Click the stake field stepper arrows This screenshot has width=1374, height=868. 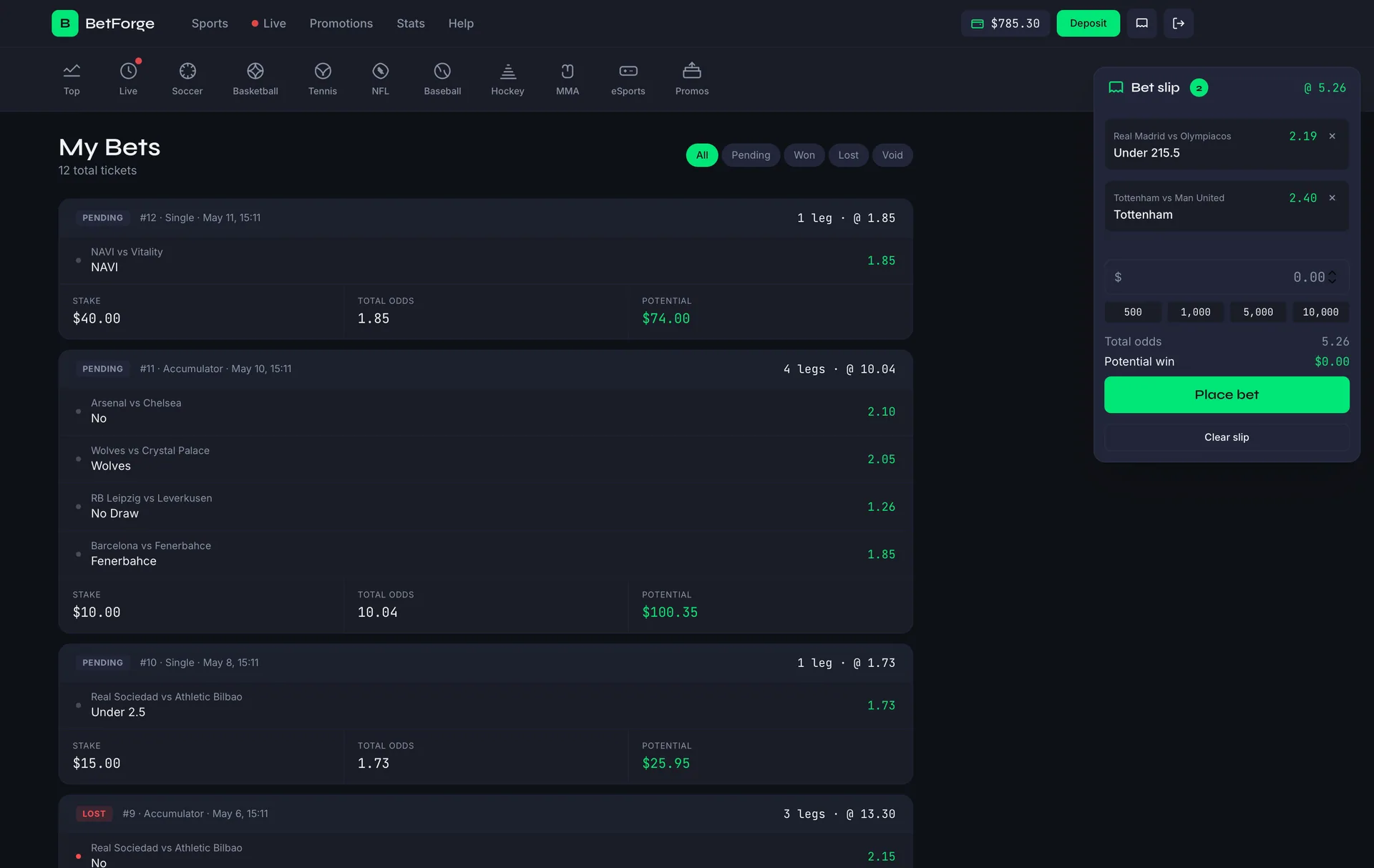(1332, 277)
